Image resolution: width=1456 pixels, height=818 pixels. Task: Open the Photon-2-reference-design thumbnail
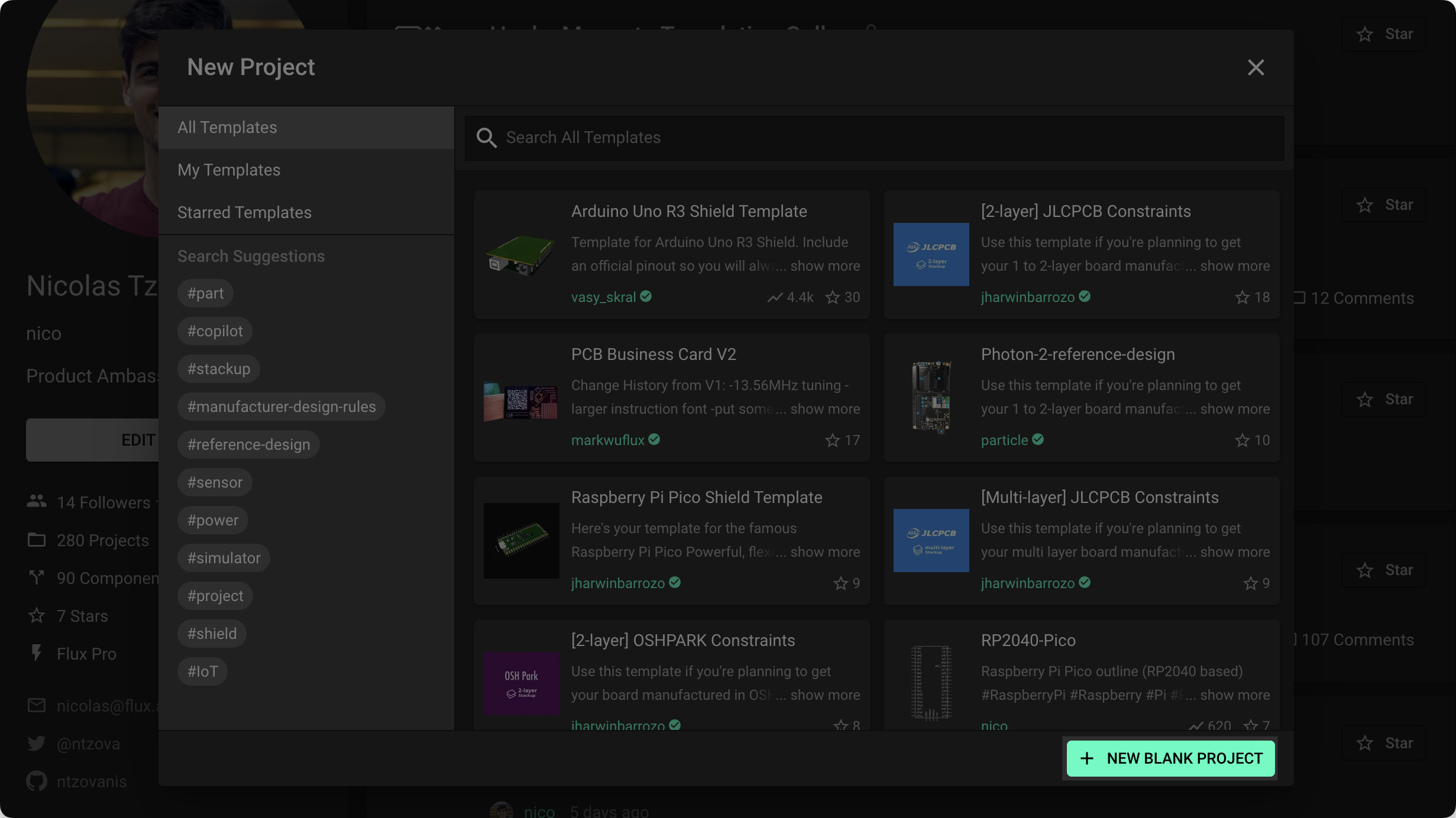click(931, 397)
